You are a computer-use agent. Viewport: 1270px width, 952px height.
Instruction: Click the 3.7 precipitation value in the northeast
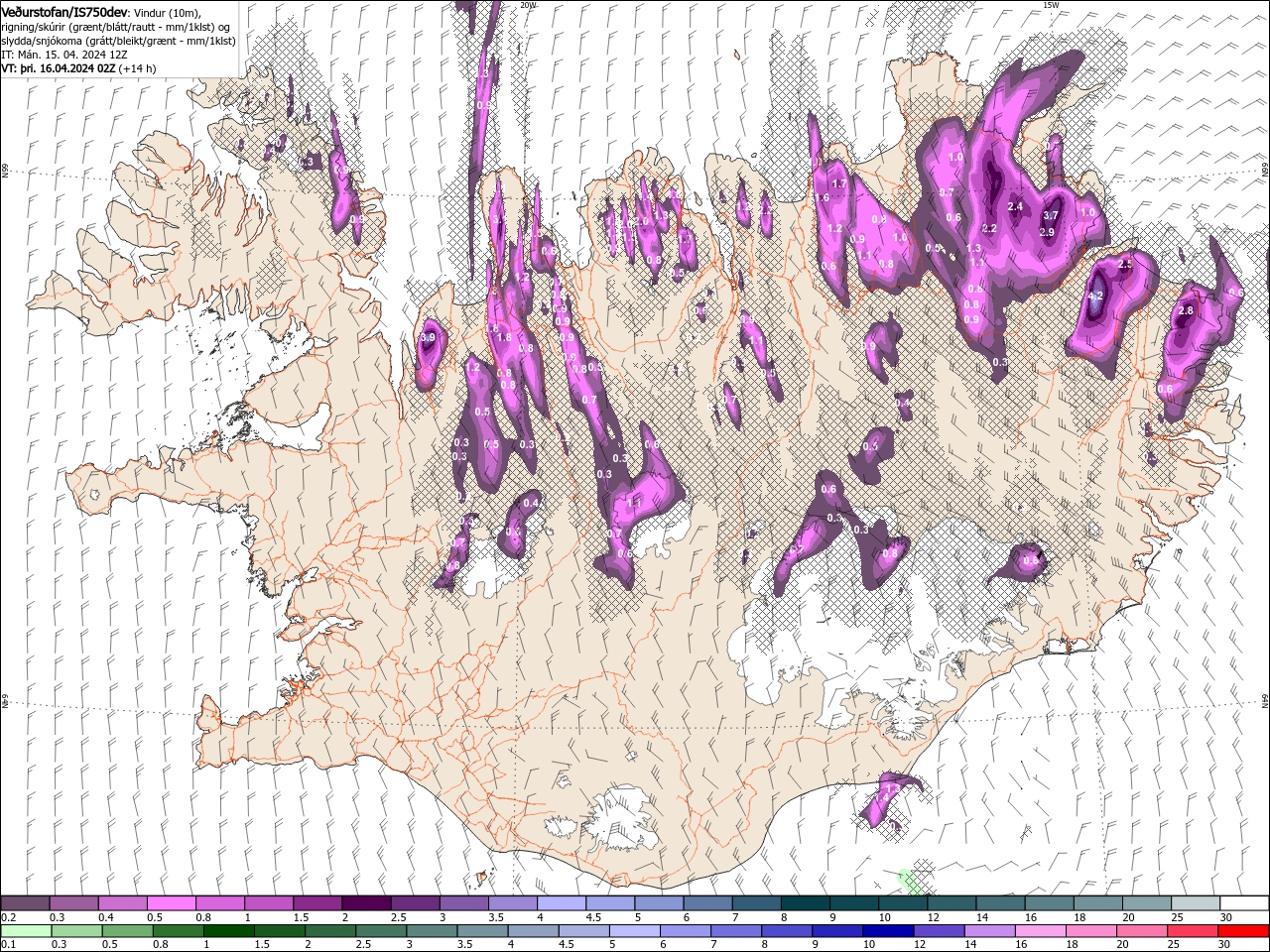[1052, 215]
